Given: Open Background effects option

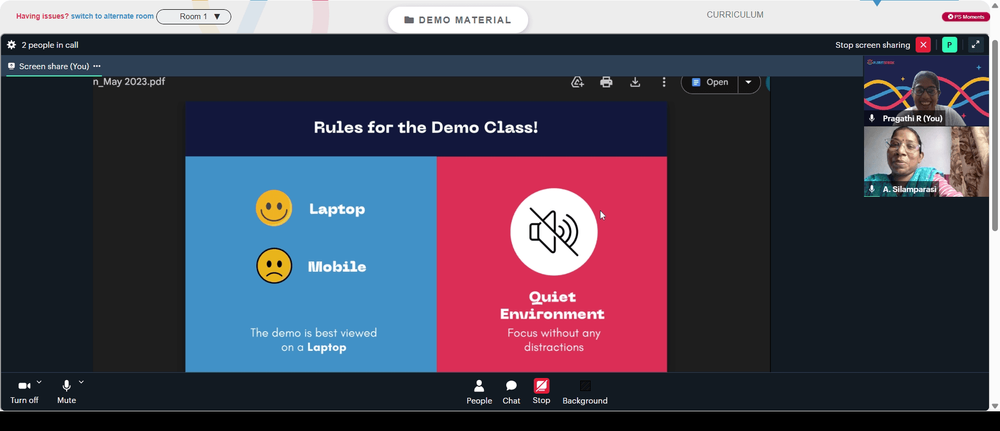Looking at the screenshot, I should (x=585, y=392).
